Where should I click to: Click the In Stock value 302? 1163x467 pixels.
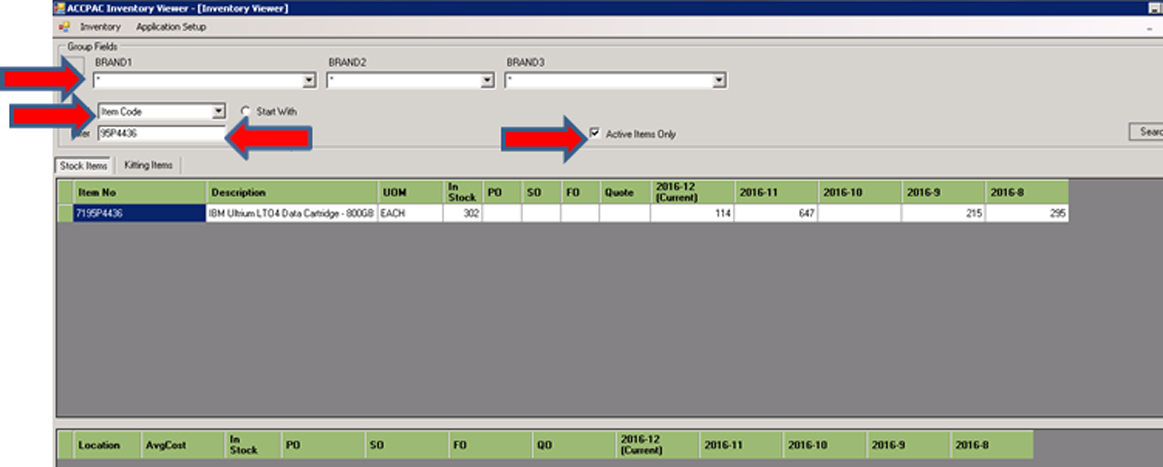[464, 213]
